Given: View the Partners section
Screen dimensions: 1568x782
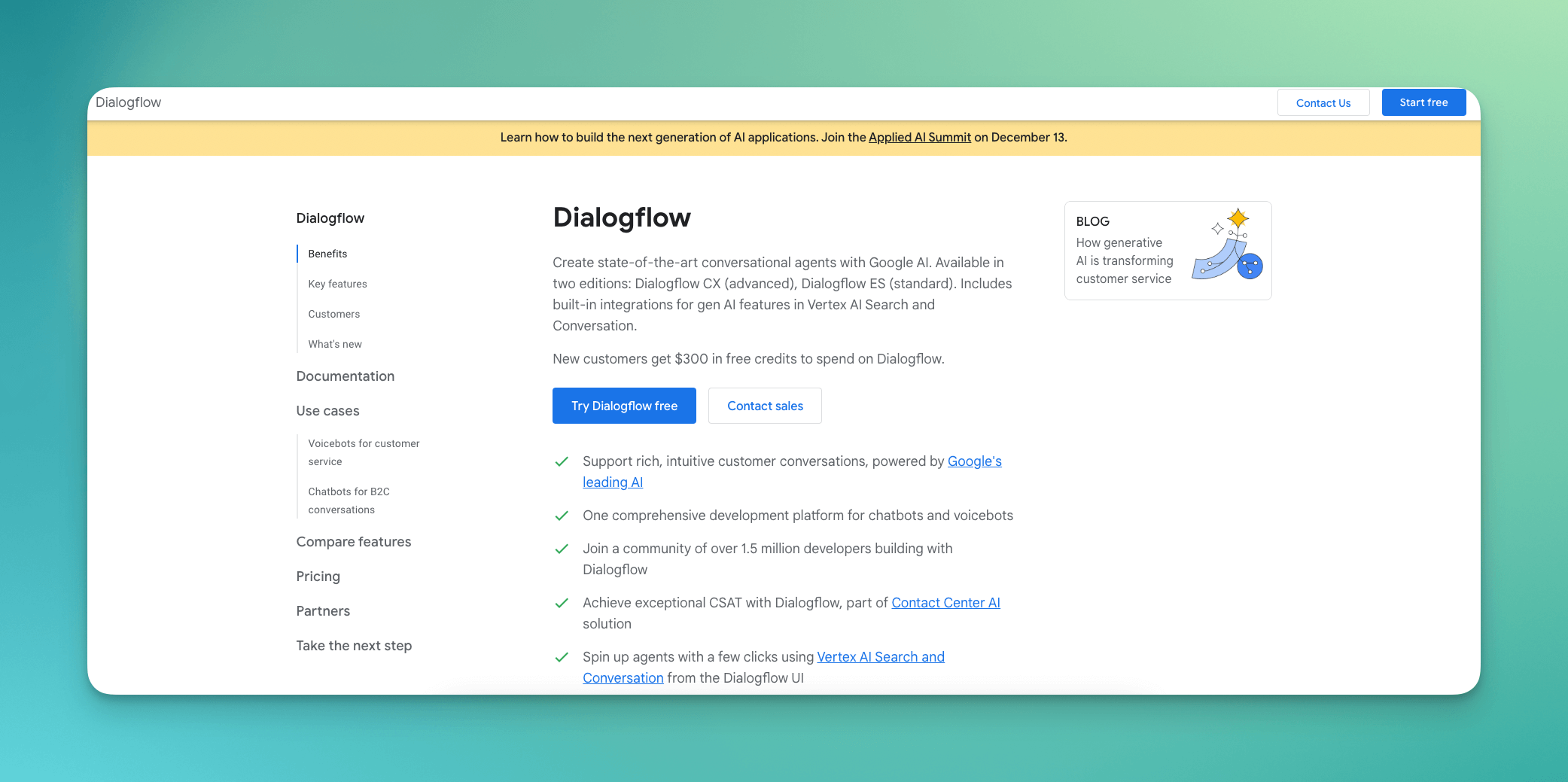Looking at the screenshot, I should (323, 611).
